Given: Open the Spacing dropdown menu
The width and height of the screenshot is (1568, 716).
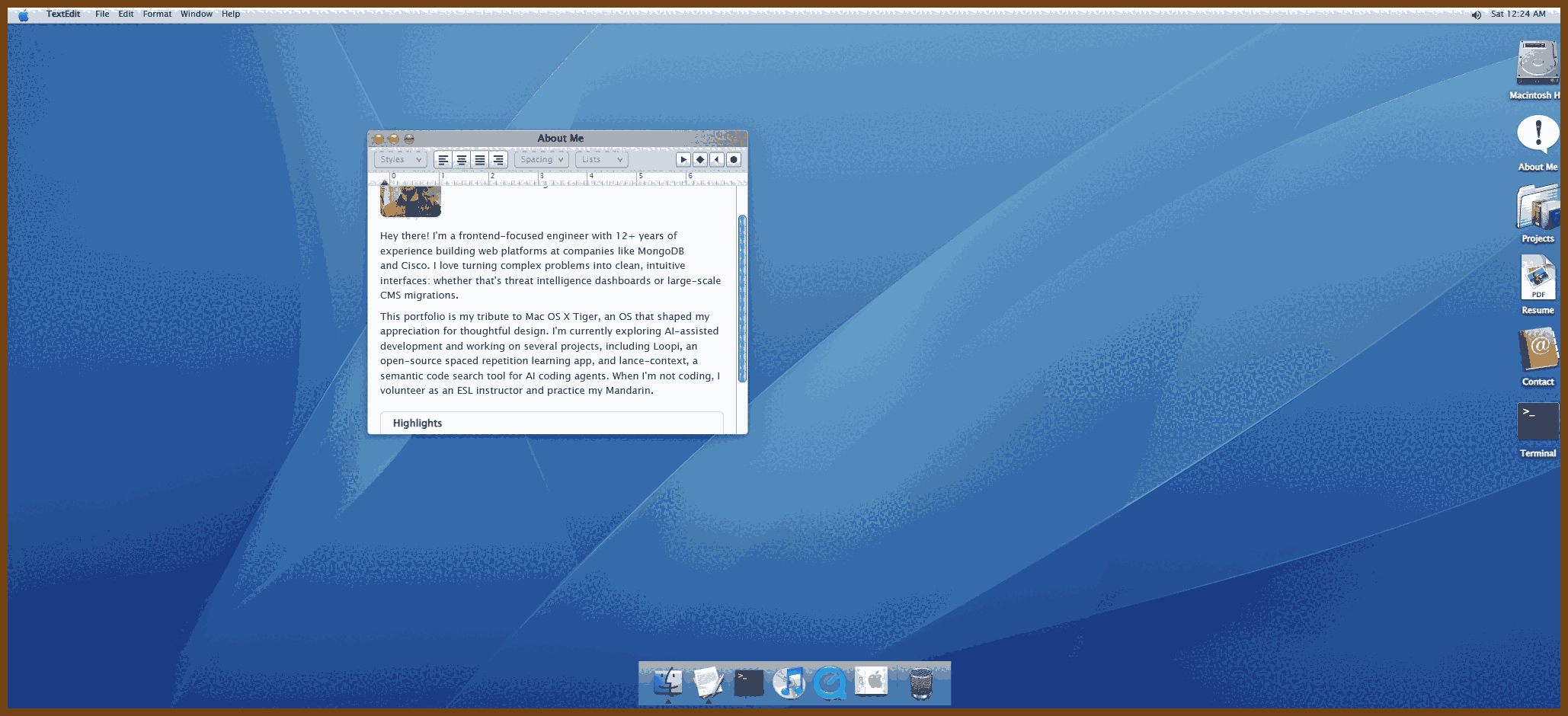Looking at the screenshot, I should point(542,160).
